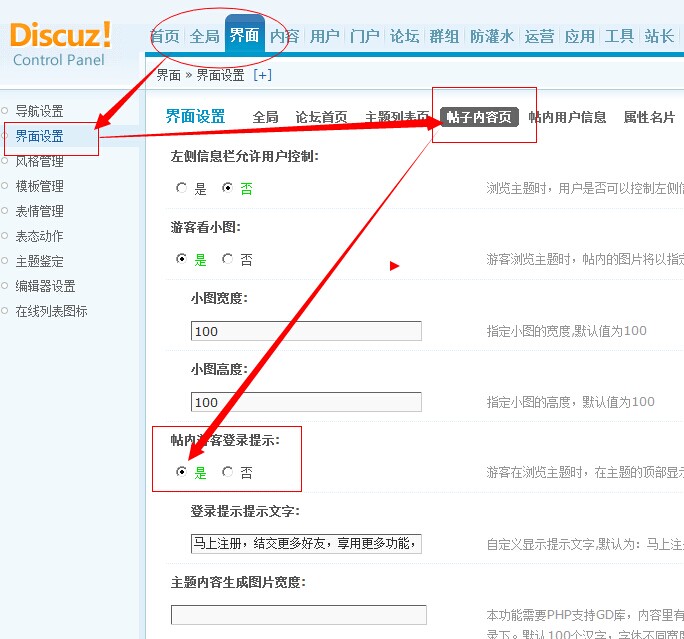Select 是 for 帖内游客登录提示
The height and width of the screenshot is (639, 684).
tap(181, 472)
